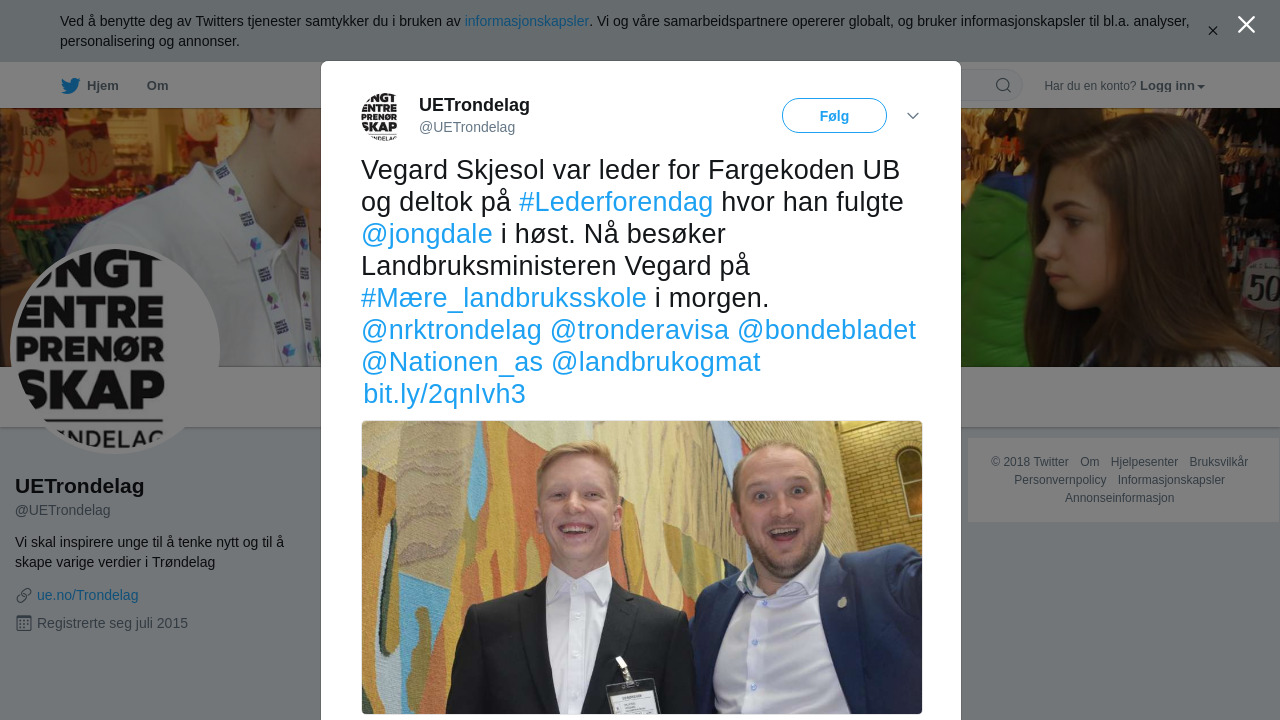Image resolution: width=1280 pixels, height=720 pixels.
Task: Click the Følg button
Action: click(834, 116)
